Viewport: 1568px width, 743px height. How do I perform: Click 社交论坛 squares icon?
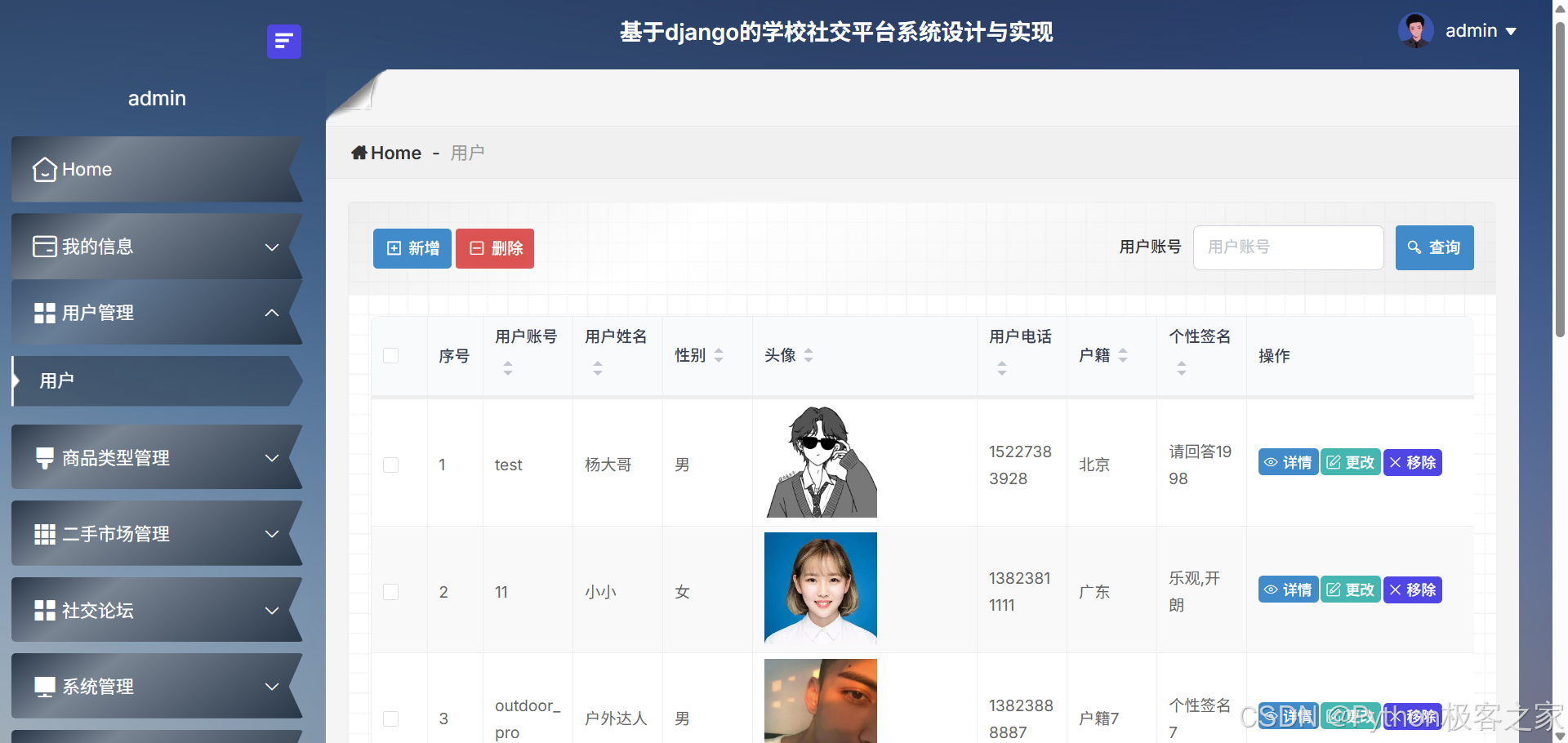click(x=44, y=611)
